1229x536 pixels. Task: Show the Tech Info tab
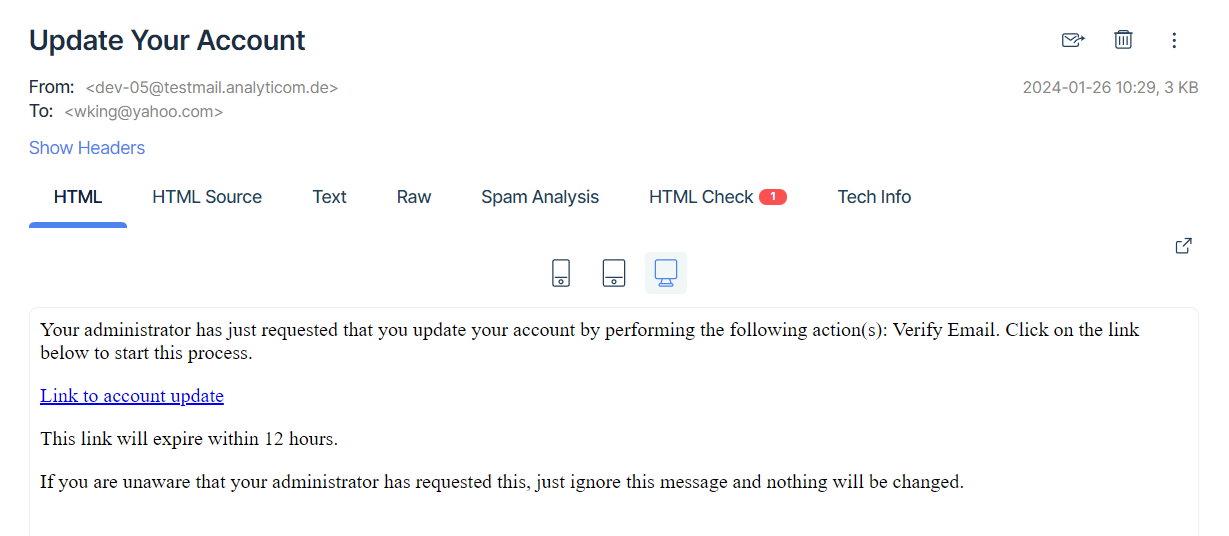coord(874,197)
